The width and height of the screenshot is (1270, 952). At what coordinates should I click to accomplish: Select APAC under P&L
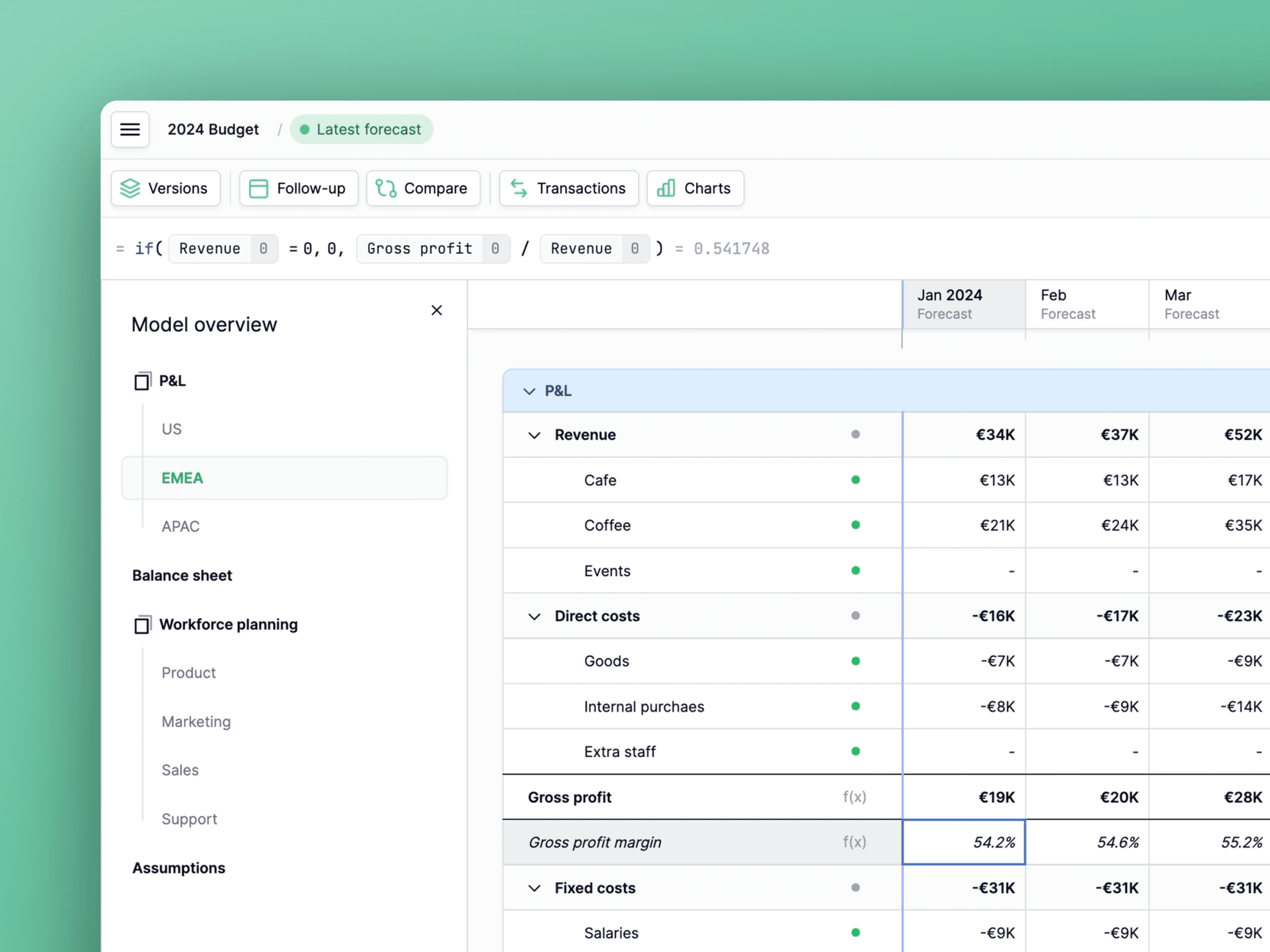coord(180,526)
